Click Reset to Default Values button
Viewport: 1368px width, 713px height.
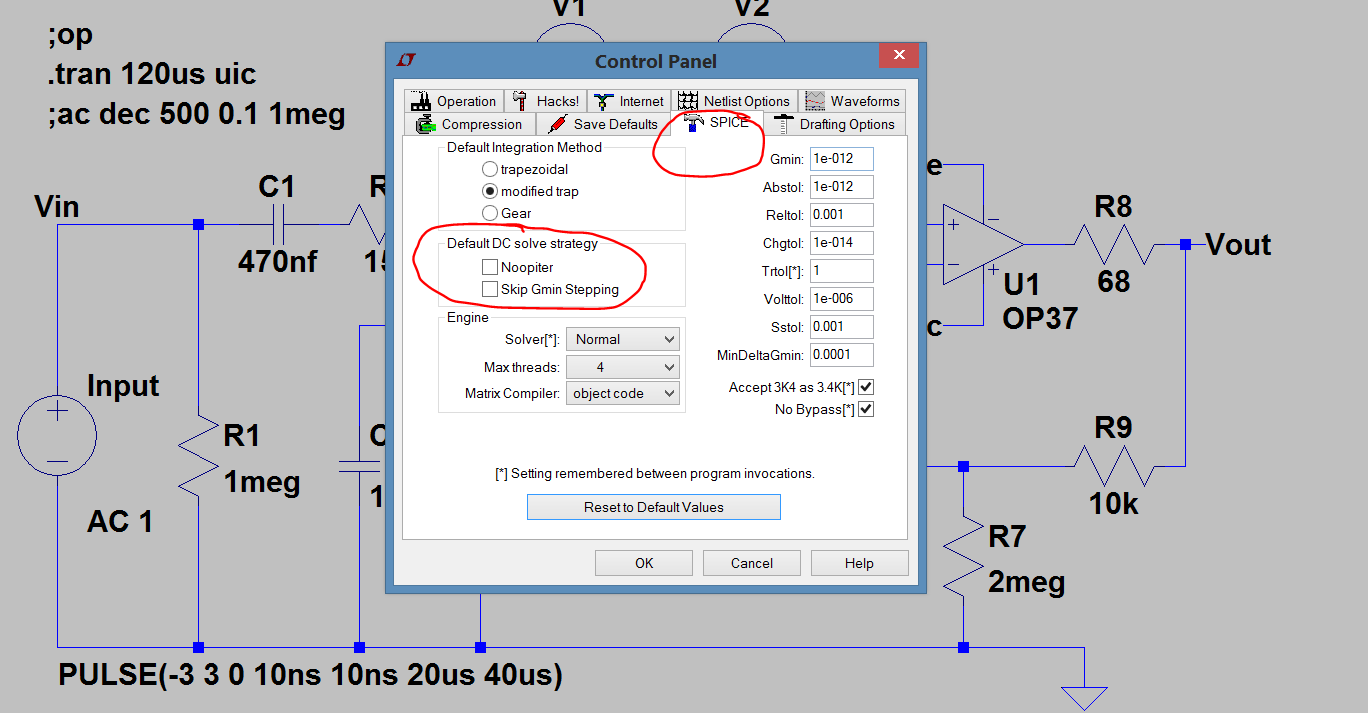click(654, 507)
